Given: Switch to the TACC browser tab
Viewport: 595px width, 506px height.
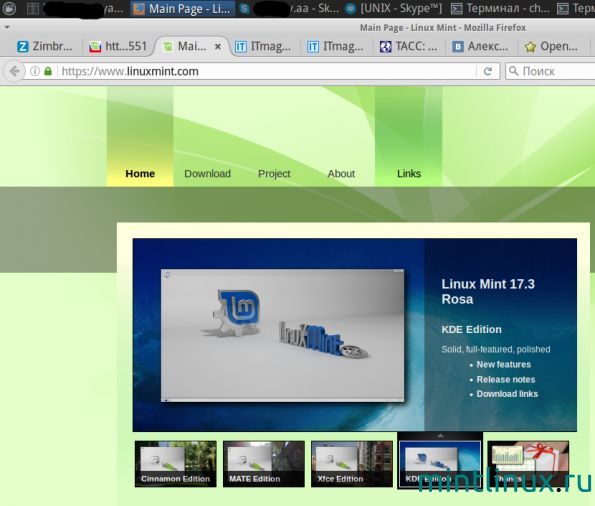Looking at the screenshot, I should [x=408, y=46].
